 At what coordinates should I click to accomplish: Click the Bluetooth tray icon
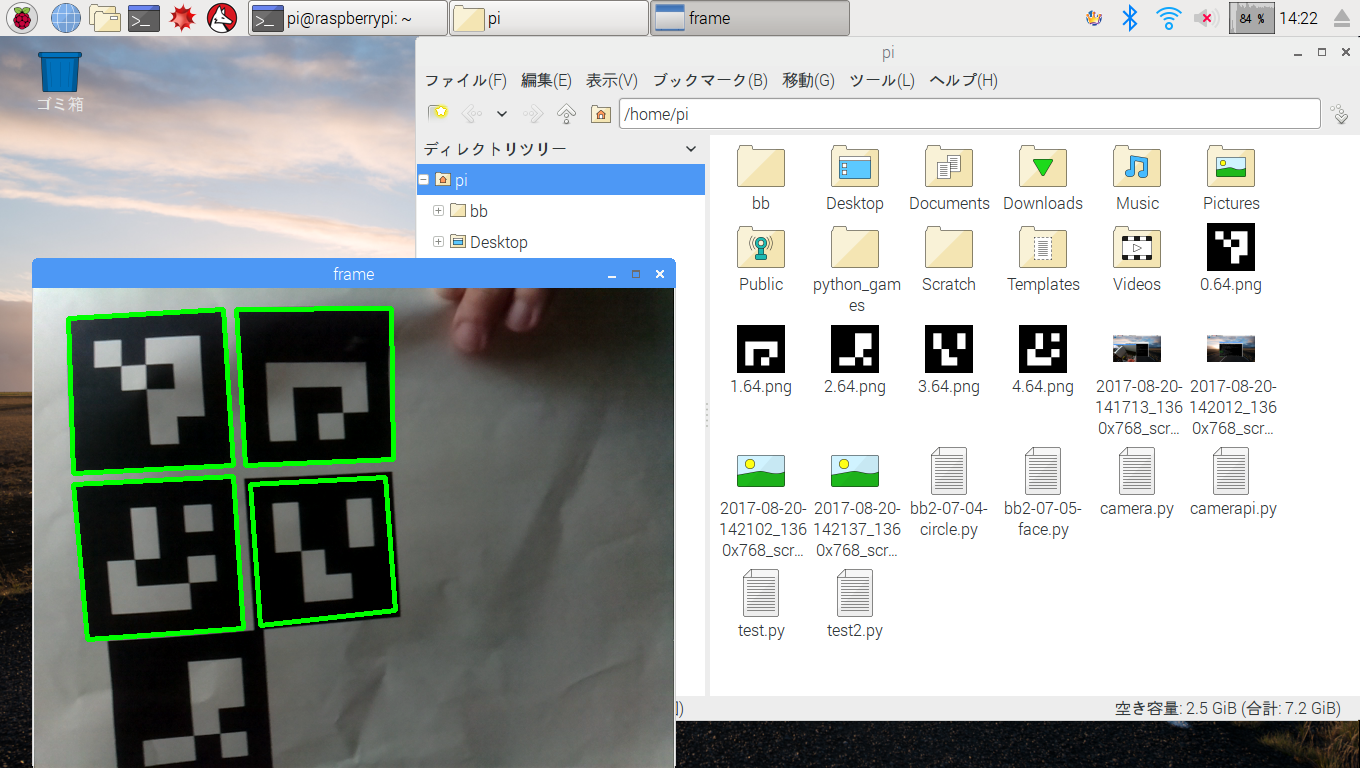click(x=1130, y=17)
